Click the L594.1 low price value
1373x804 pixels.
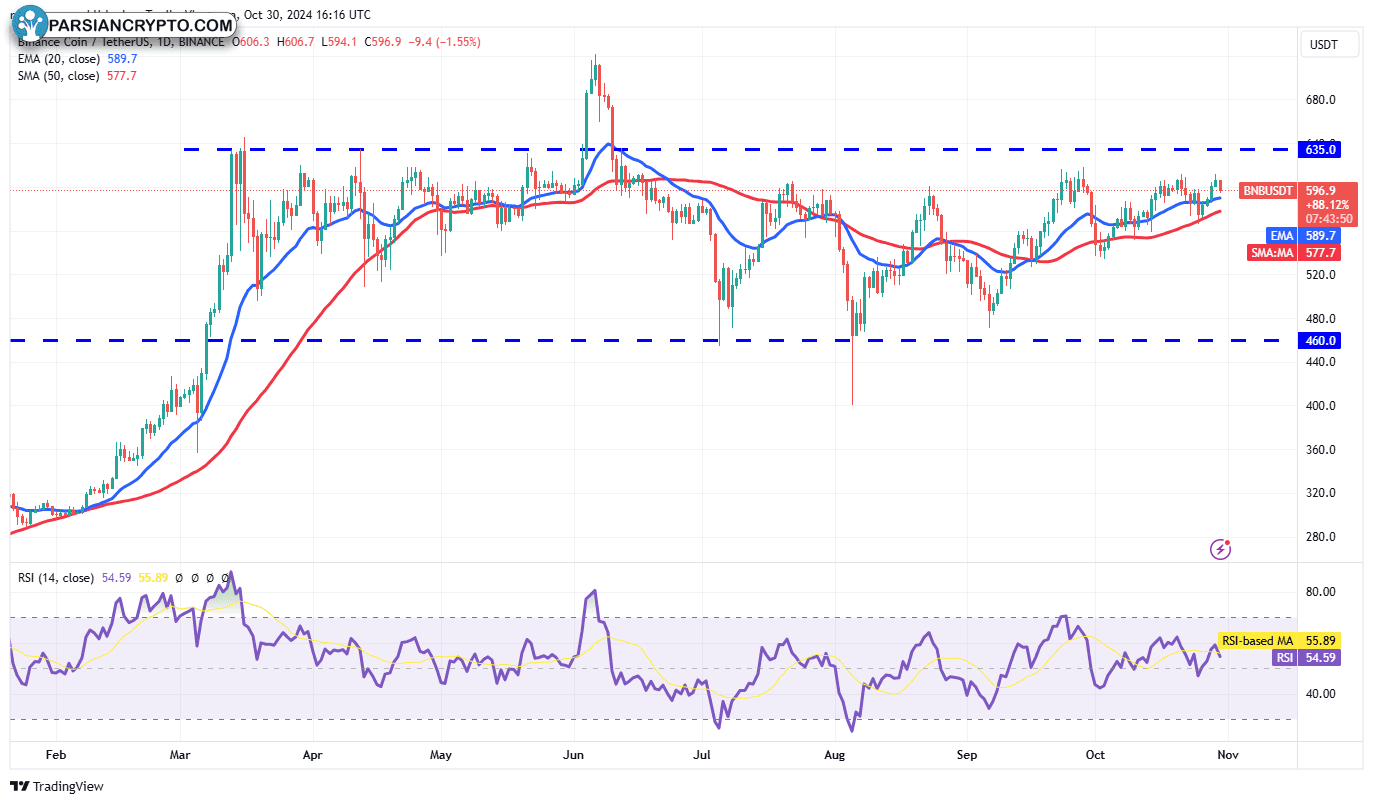click(337, 42)
